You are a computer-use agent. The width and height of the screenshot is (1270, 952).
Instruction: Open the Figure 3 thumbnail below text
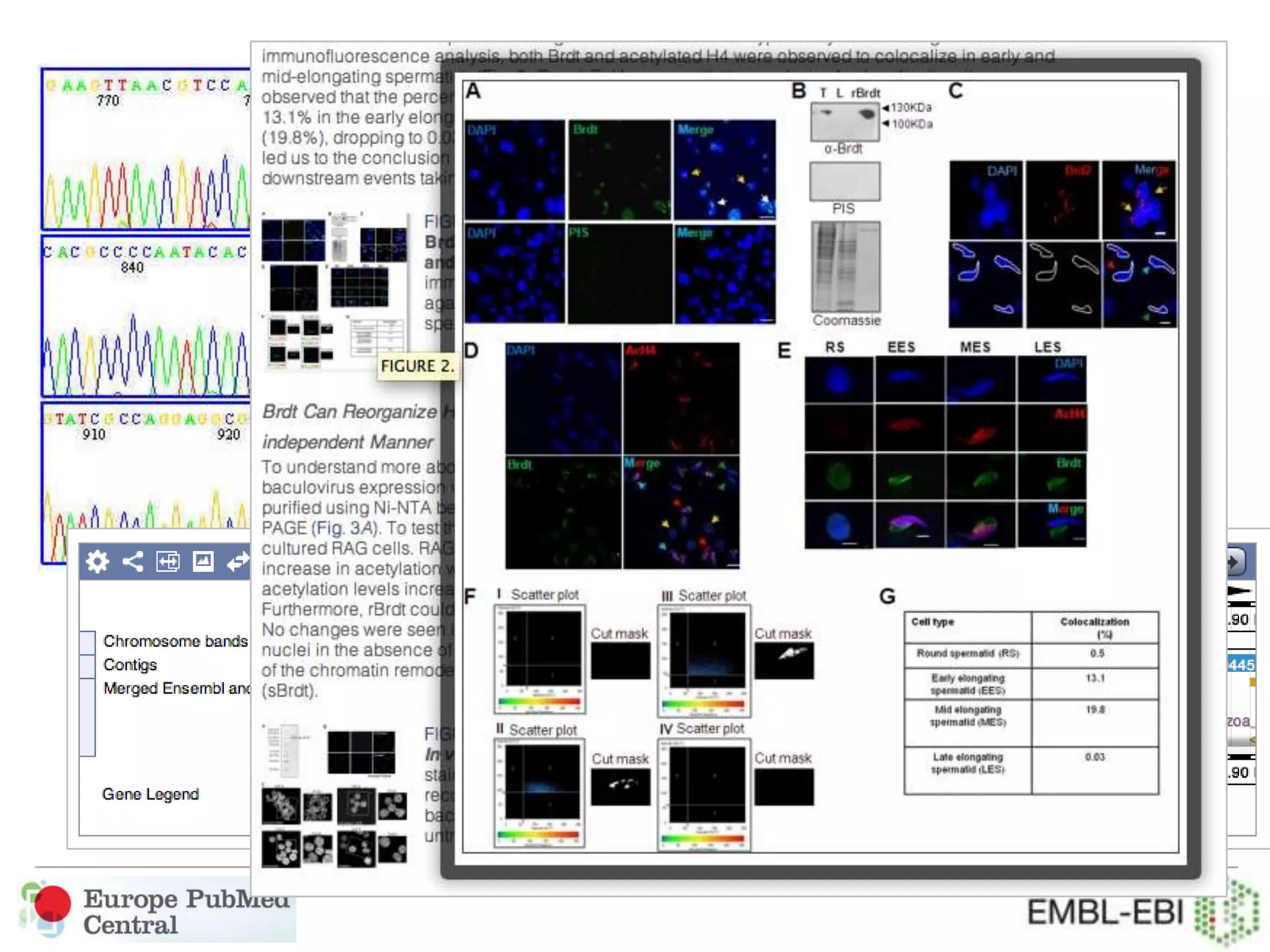pyautogui.click(x=335, y=795)
